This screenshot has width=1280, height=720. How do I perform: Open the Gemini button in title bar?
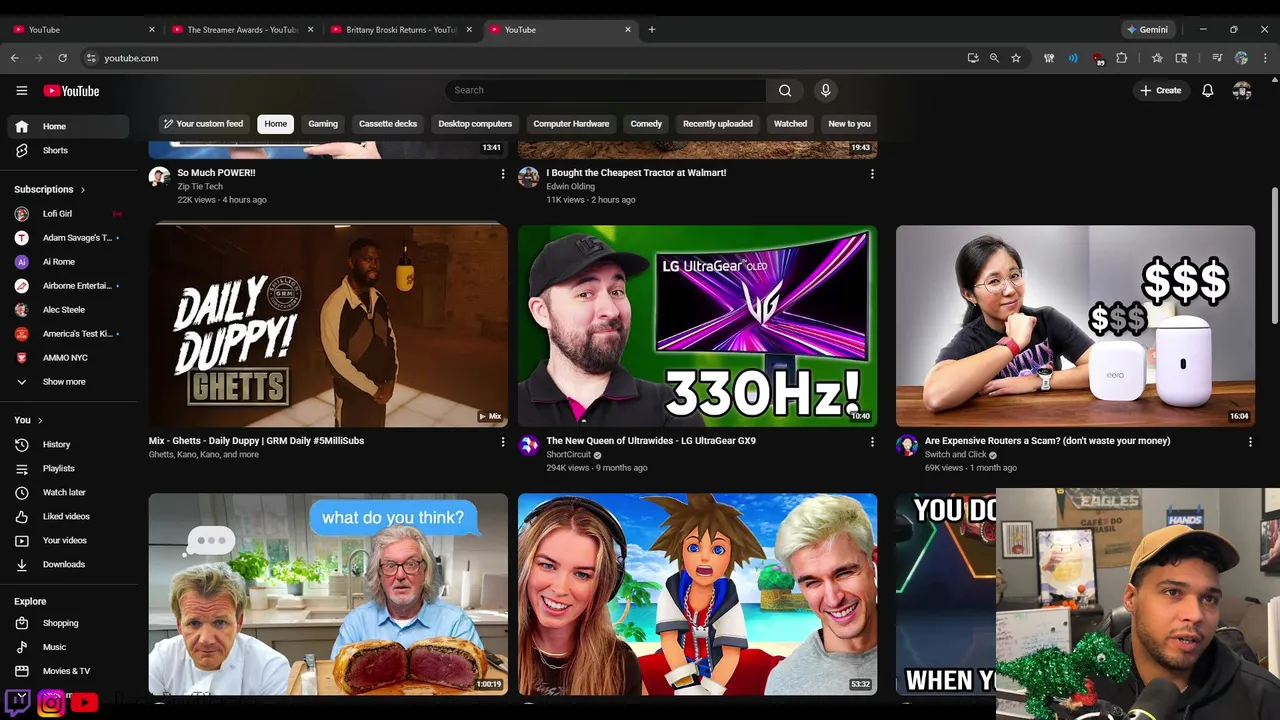[1147, 29]
